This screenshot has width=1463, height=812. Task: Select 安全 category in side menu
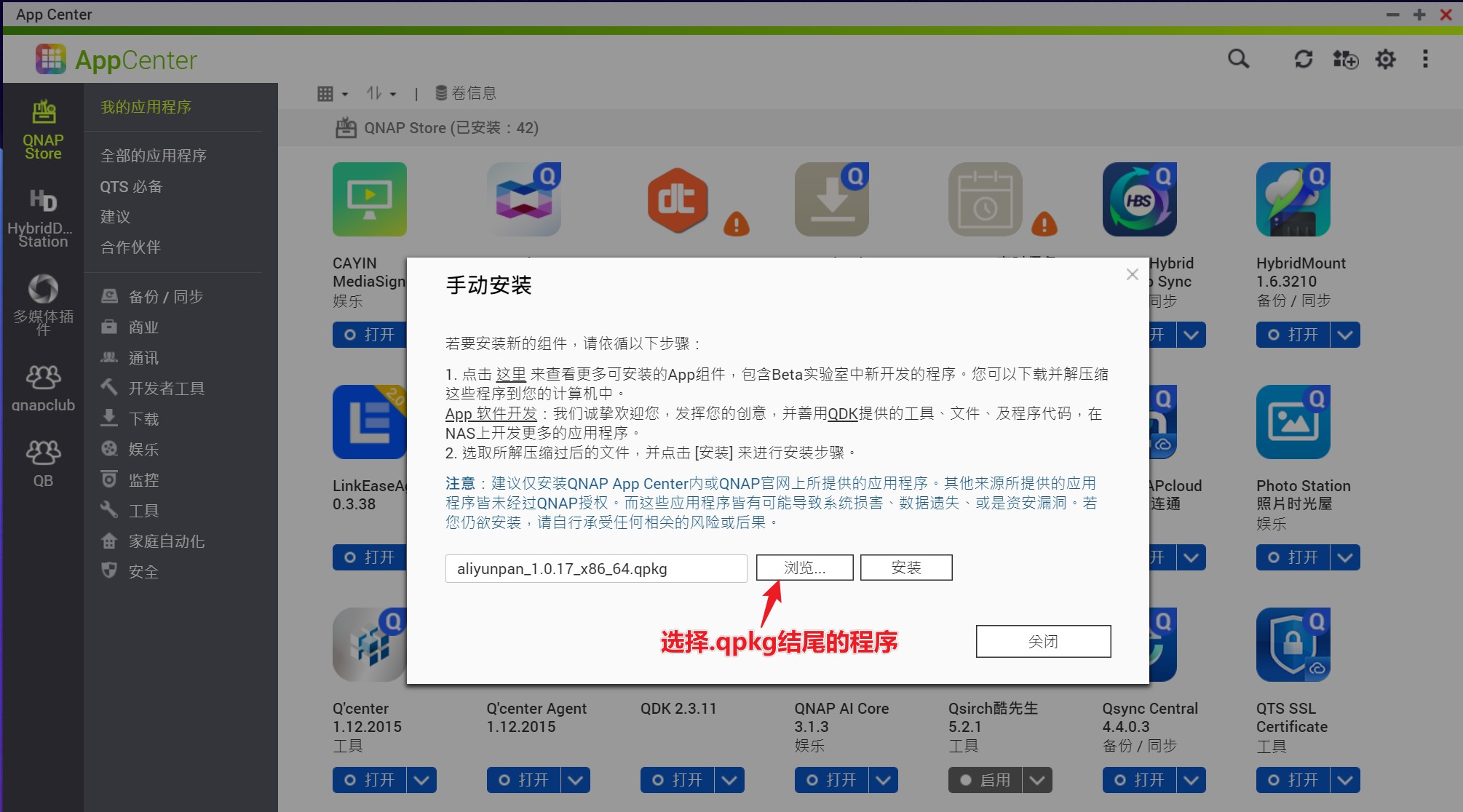[x=130, y=572]
